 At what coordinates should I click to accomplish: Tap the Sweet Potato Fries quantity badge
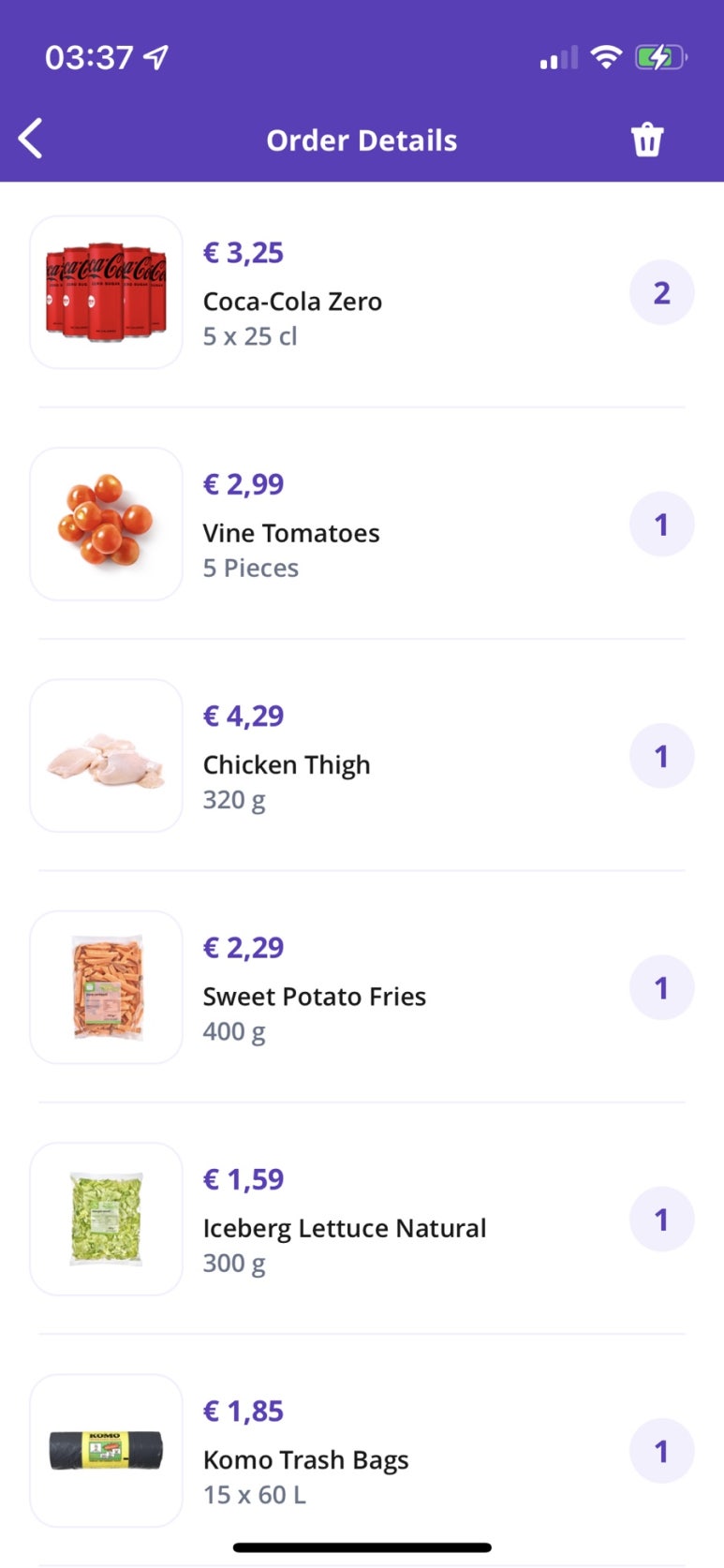pos(661,987)
